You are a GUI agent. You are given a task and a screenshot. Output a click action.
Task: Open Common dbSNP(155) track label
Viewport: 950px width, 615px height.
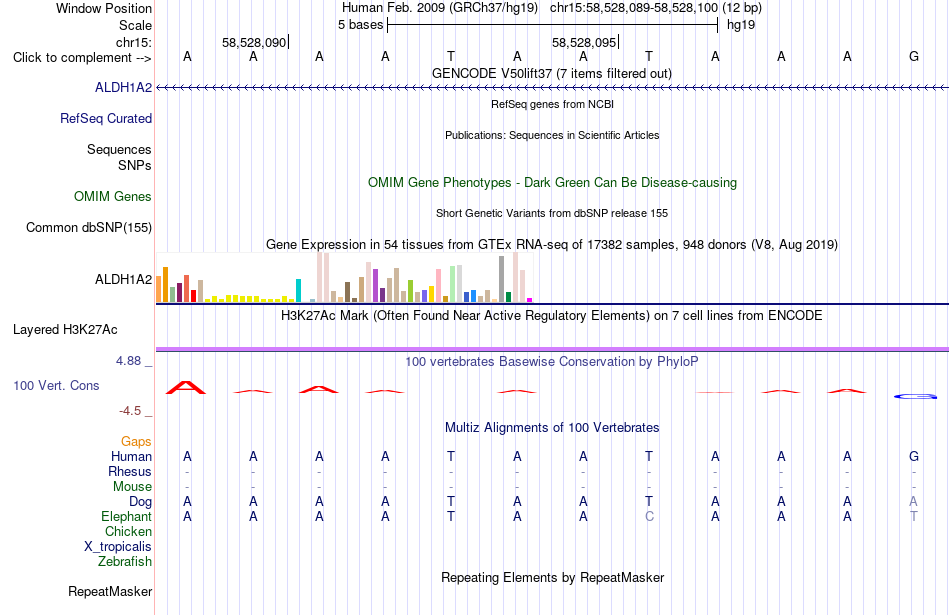(x=89, y=228)
